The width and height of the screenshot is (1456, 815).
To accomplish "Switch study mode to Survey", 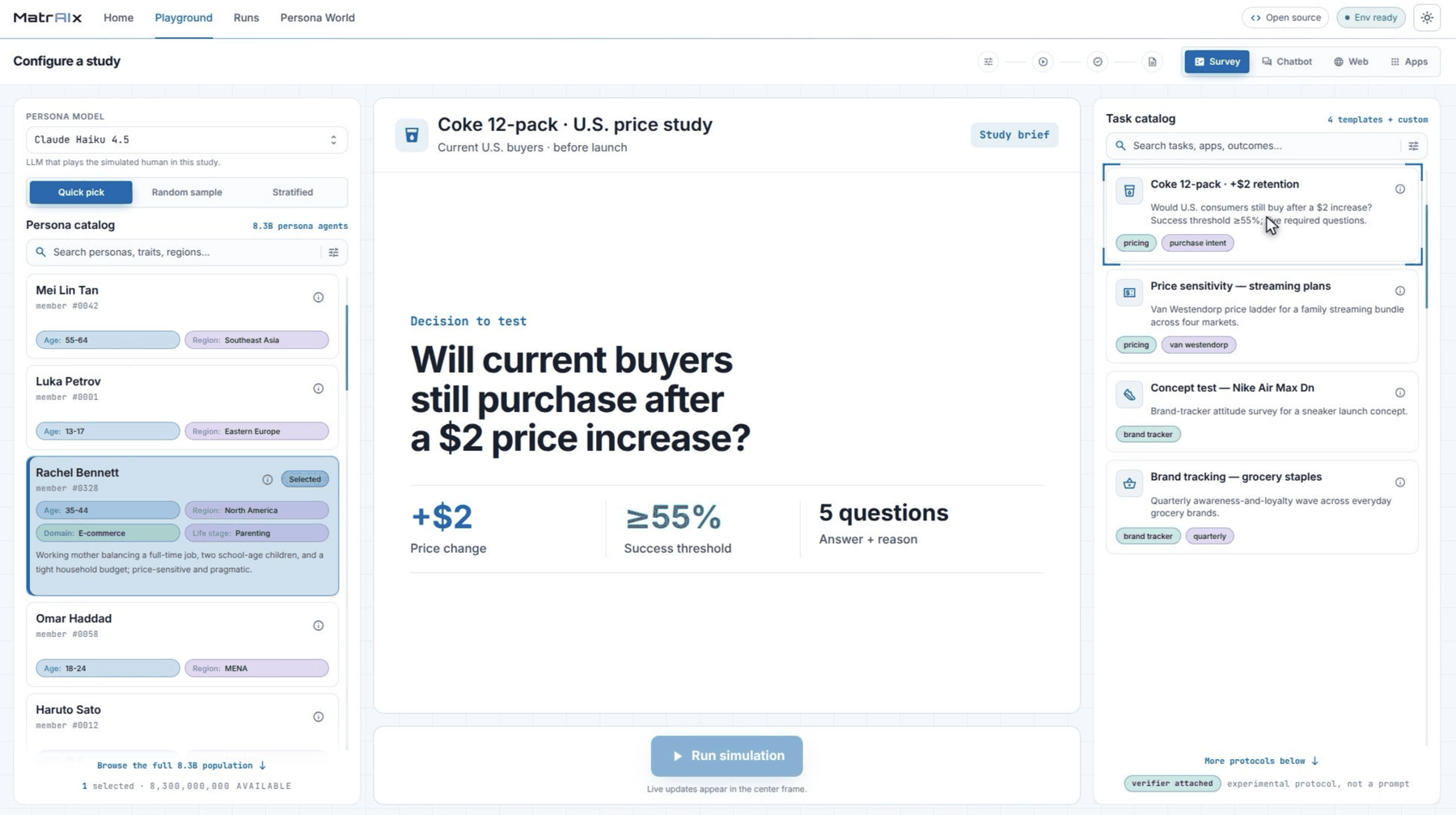I will coord(1217,62).
